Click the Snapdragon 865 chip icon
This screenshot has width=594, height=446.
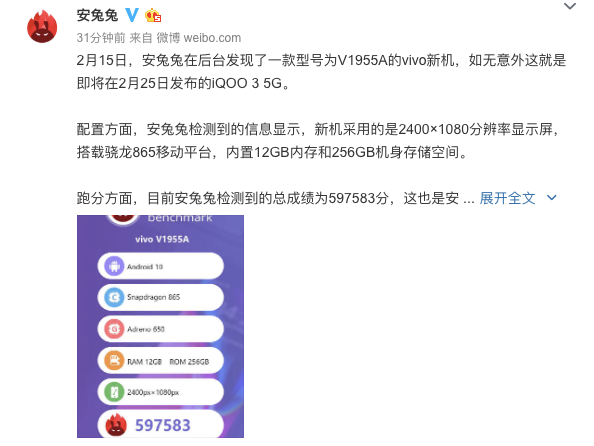(x=114, y=297)
